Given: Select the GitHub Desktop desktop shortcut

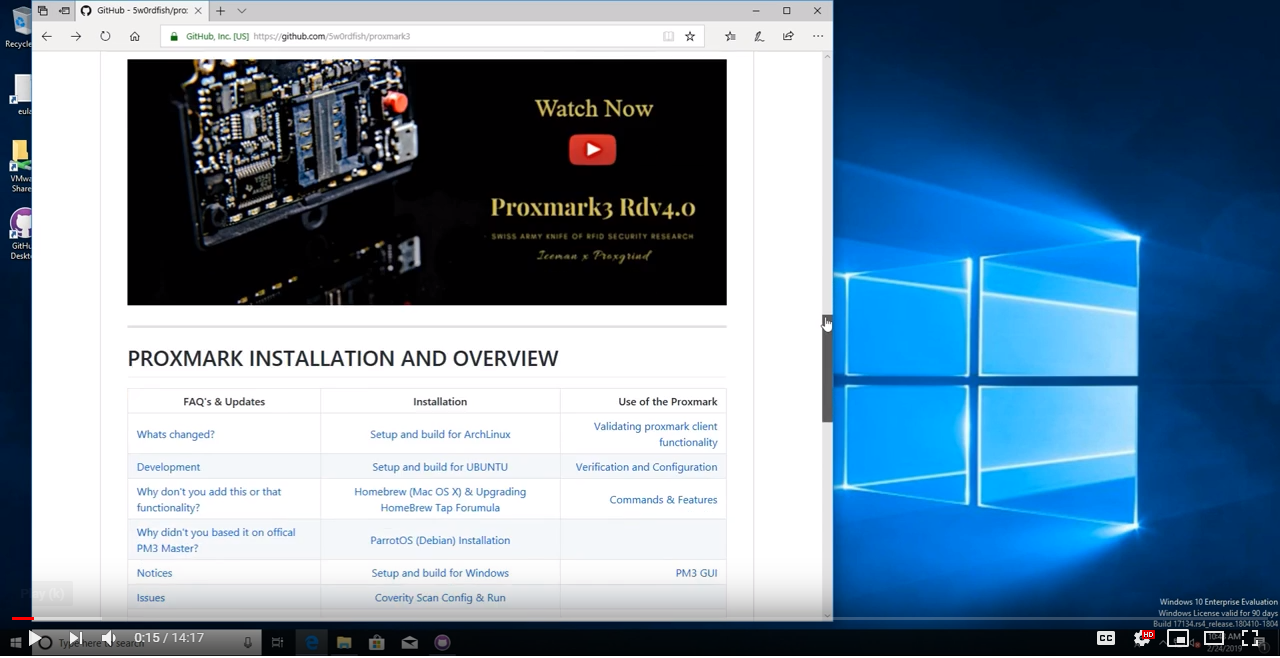Looking at the screenshot, I should pyautogui.click(x=21, y=234).
